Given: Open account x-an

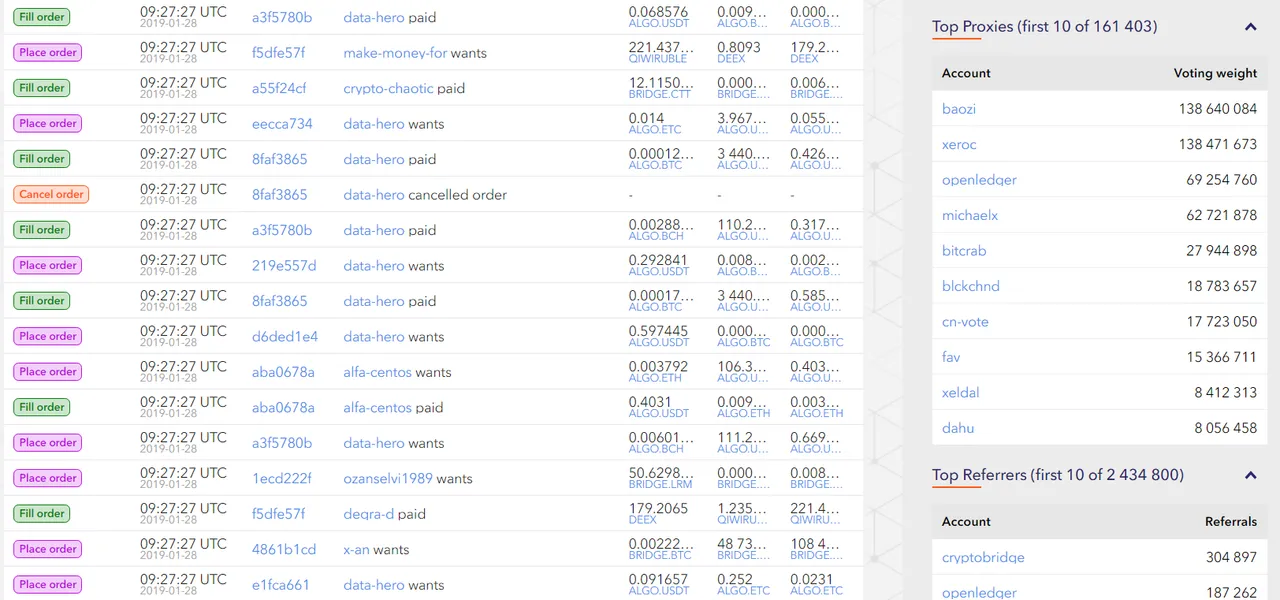Looking at the screenshot, I should [356, 550].
